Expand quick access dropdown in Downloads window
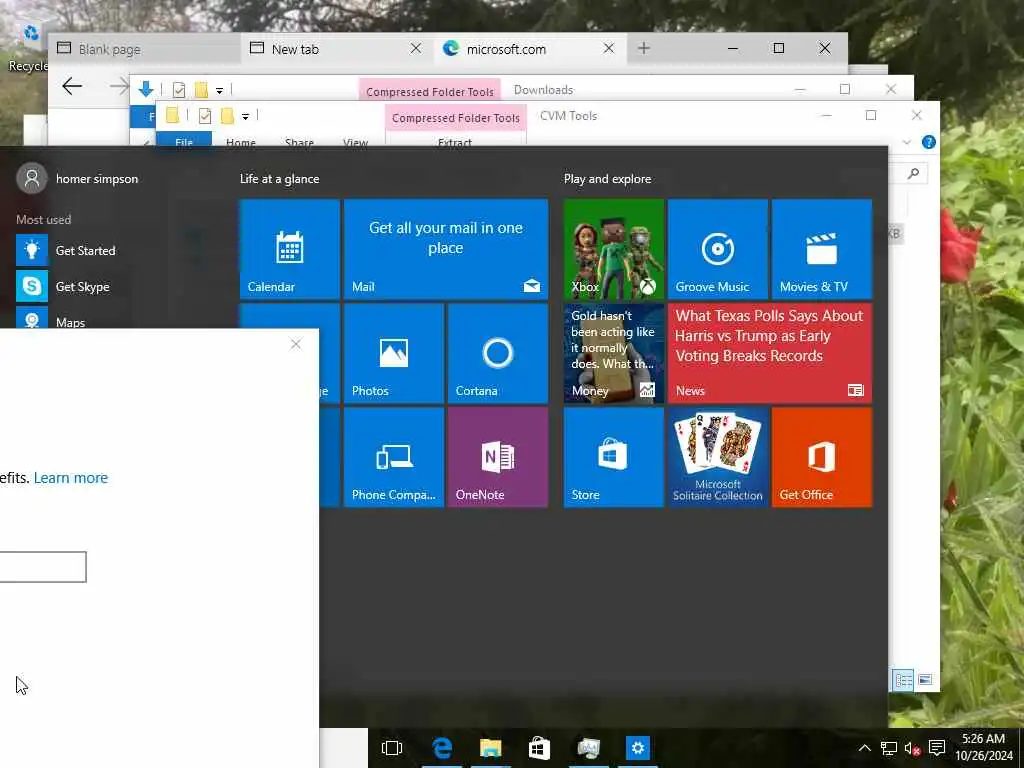Screen dimensions: 1024x768 (x=219, y=90)
